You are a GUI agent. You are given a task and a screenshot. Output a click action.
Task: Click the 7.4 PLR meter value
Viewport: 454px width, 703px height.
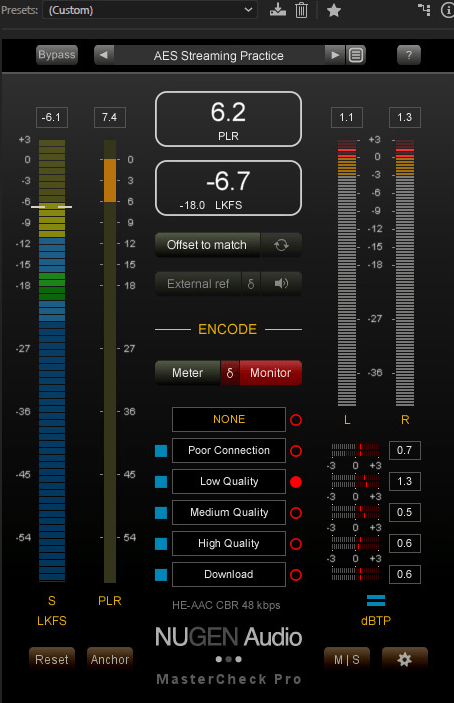110,117
